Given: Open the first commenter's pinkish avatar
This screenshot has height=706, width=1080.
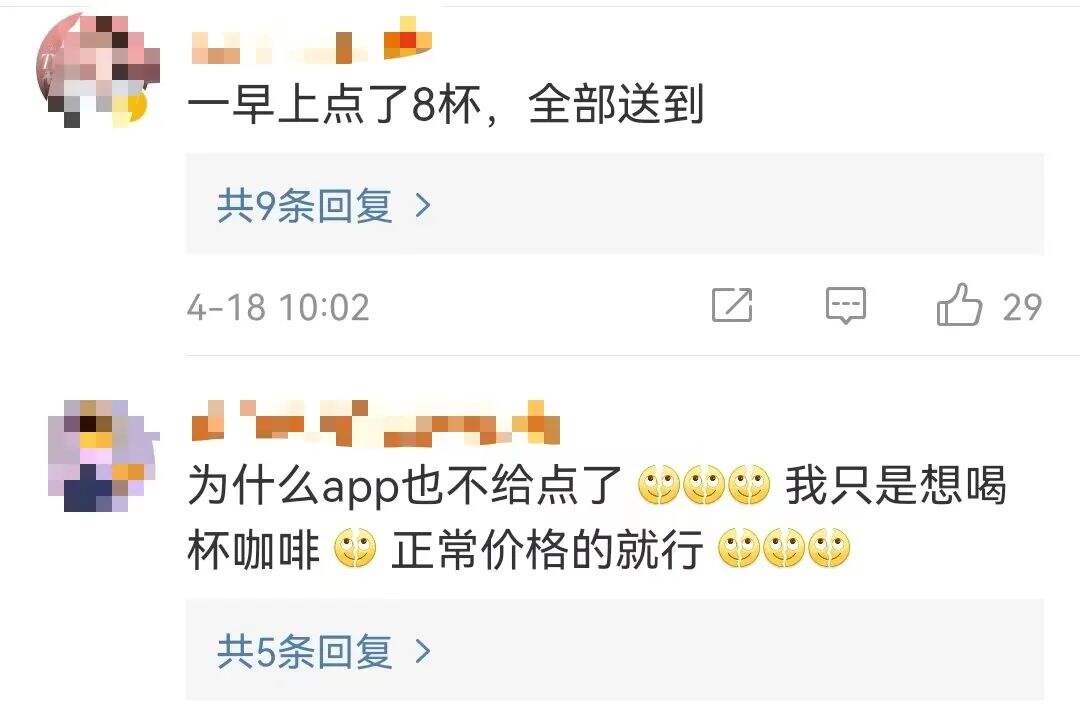Looking at the screenshot, I should (96, 69).
